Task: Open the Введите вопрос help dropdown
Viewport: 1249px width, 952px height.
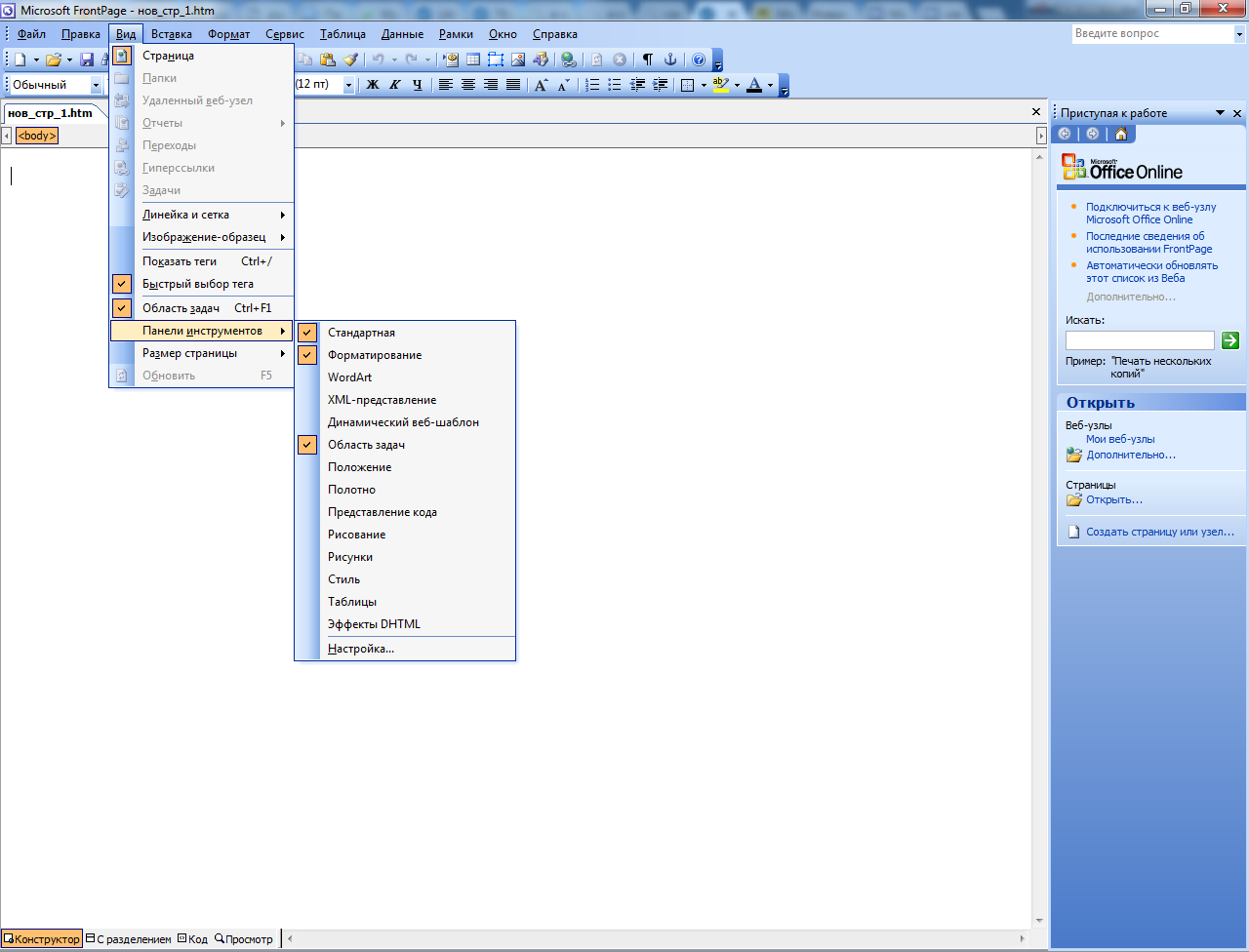Action: point(1238,33)
